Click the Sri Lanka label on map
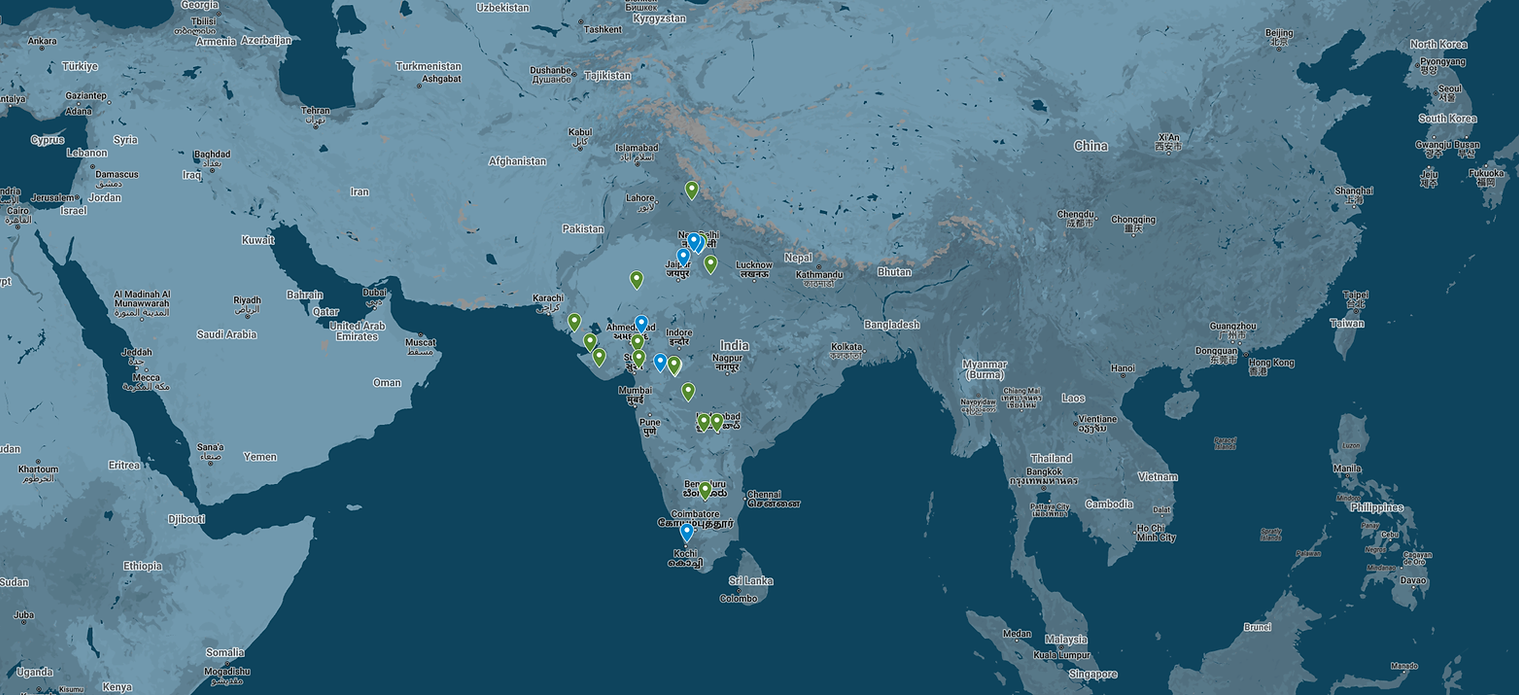Viewport: 1519px width, 695px height. (751, 581)
